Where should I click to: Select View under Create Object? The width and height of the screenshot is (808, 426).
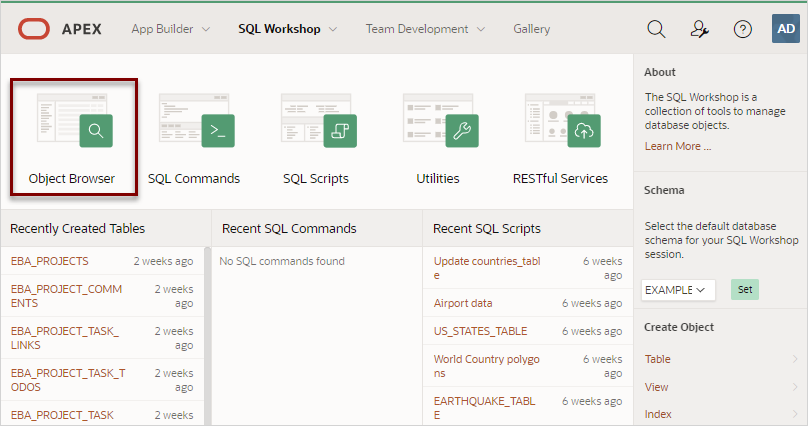pyautogui.click(x=656, y=387)
